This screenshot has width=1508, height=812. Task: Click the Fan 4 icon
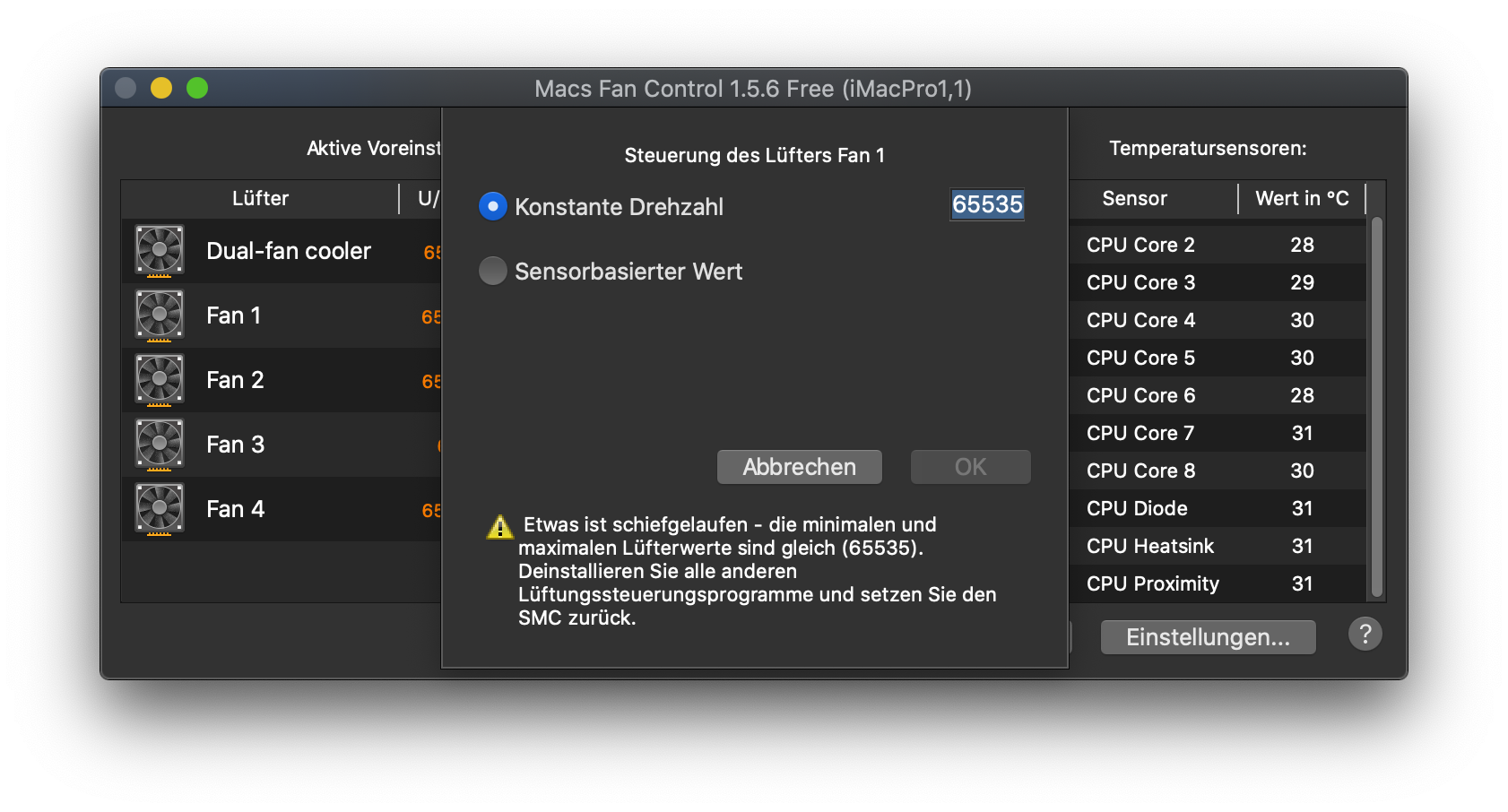(160, 508)
